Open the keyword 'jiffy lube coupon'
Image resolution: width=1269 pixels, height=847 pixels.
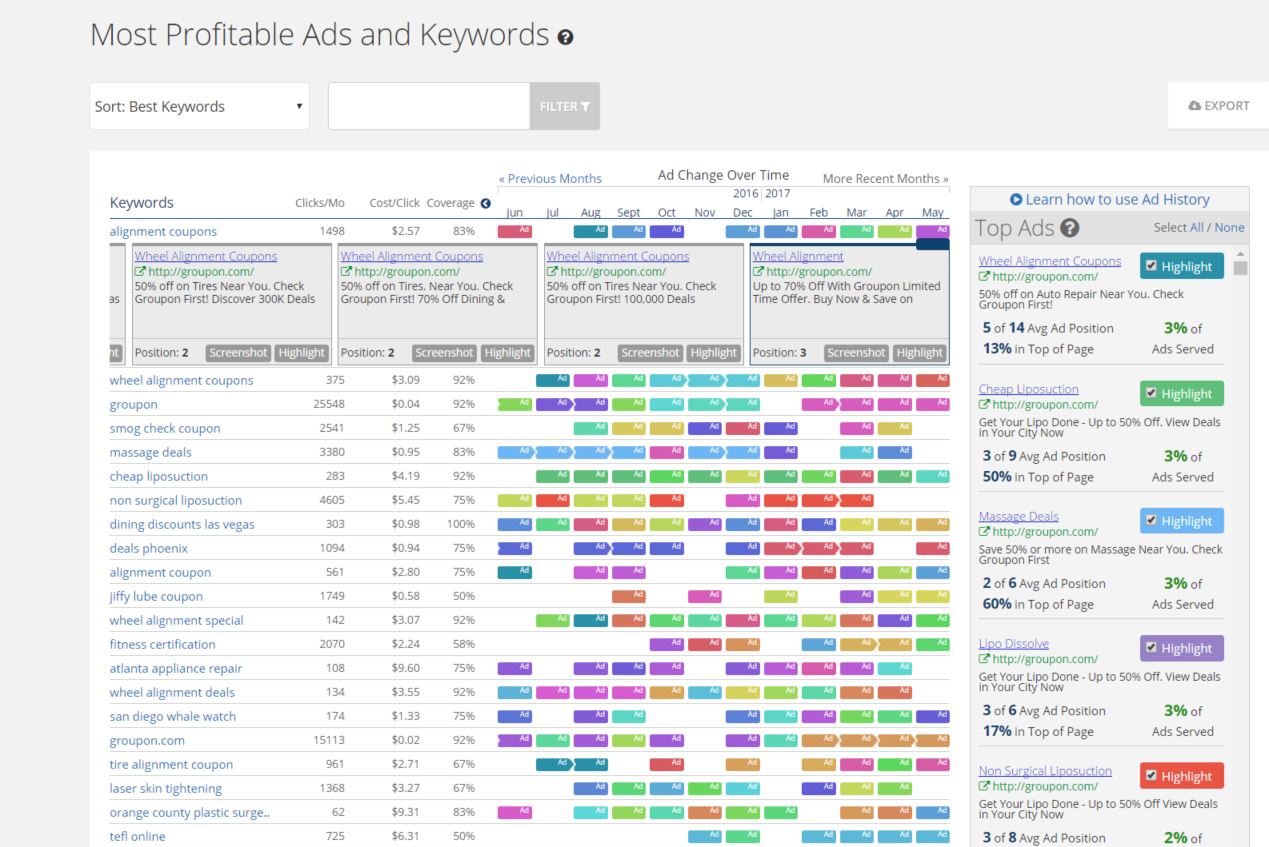tap(156, 596)
